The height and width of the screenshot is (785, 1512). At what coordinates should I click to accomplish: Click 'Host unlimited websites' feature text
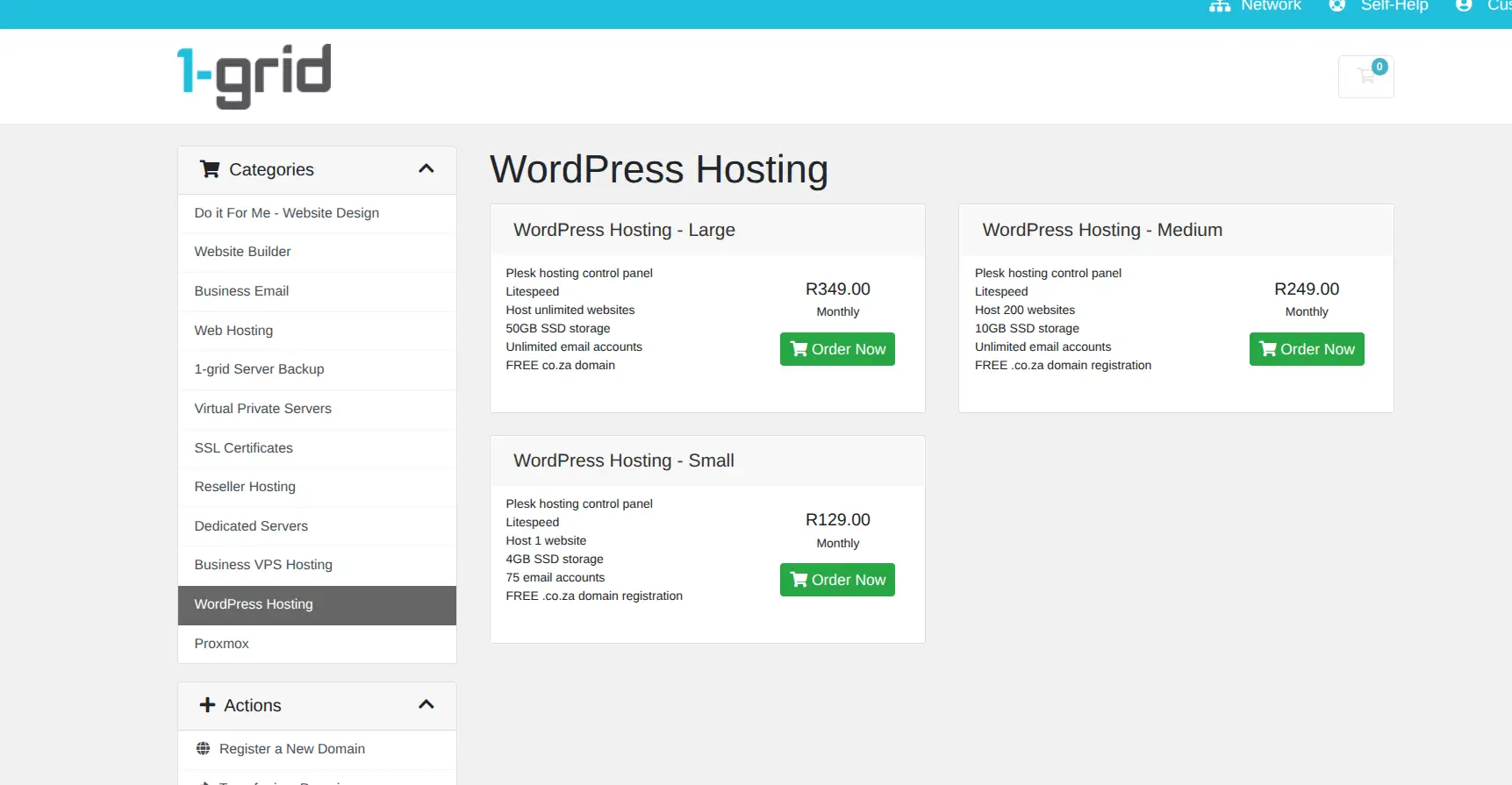(x=570, y=310)
